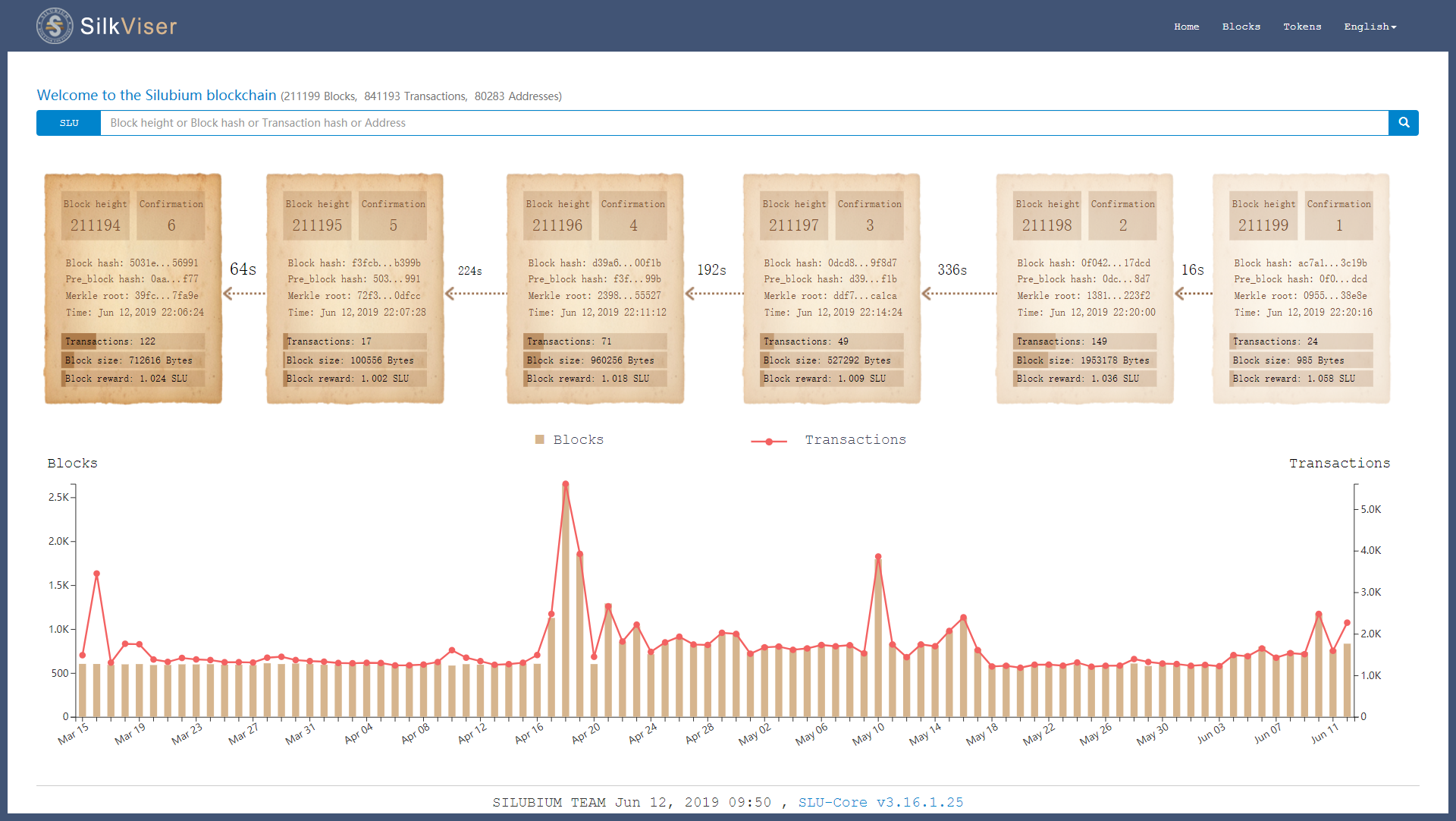Click the SilkViser logo icon
The height and width of the screenshot is (821, 1456).
(55, 26)
